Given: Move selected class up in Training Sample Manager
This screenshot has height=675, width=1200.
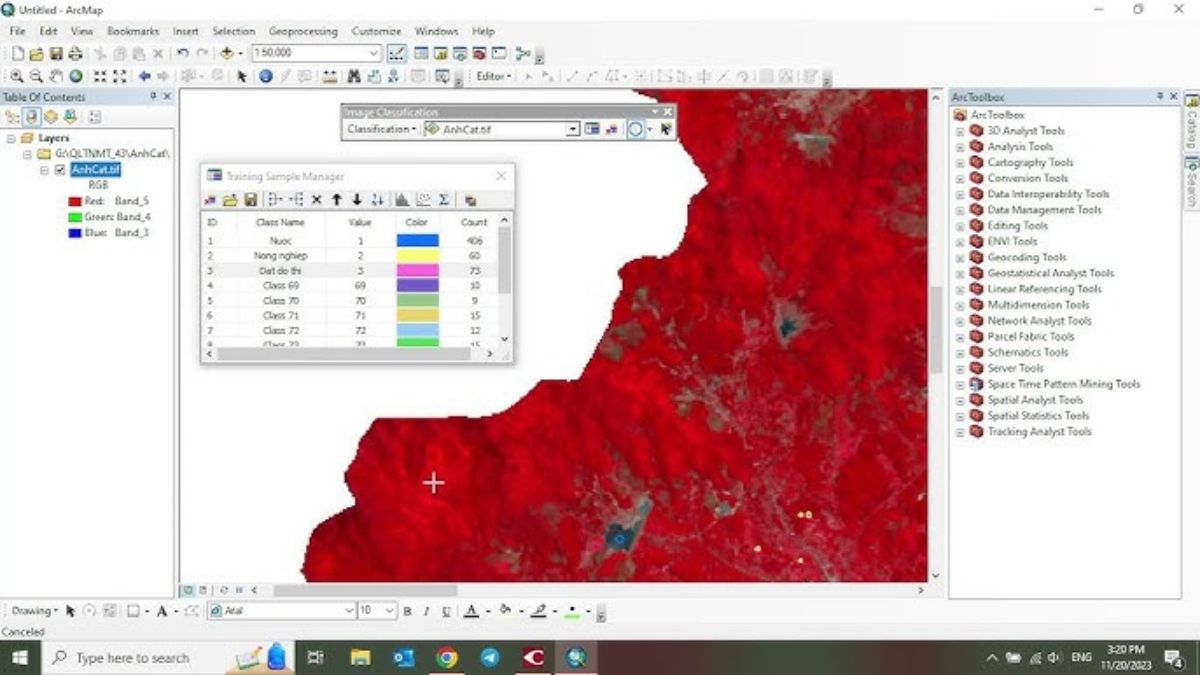Looking at the screenshot, I should 336,199.
